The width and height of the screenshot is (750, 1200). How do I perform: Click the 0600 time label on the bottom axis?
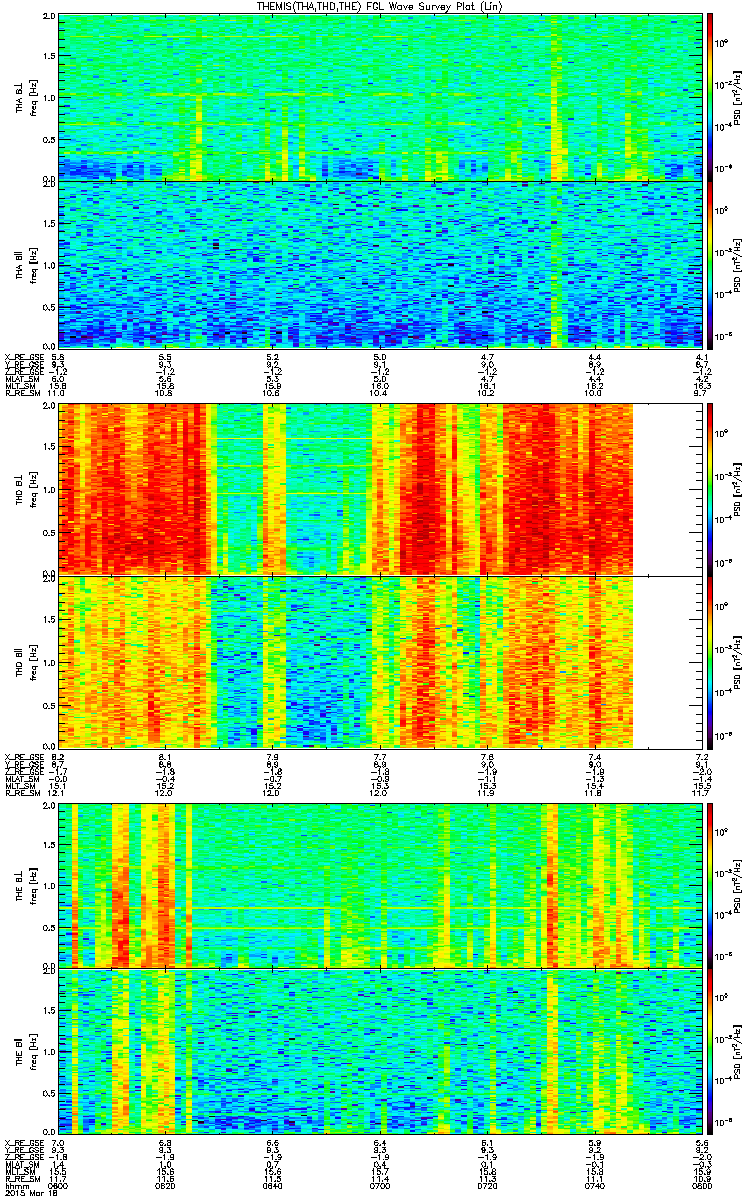pos(59,1185)
